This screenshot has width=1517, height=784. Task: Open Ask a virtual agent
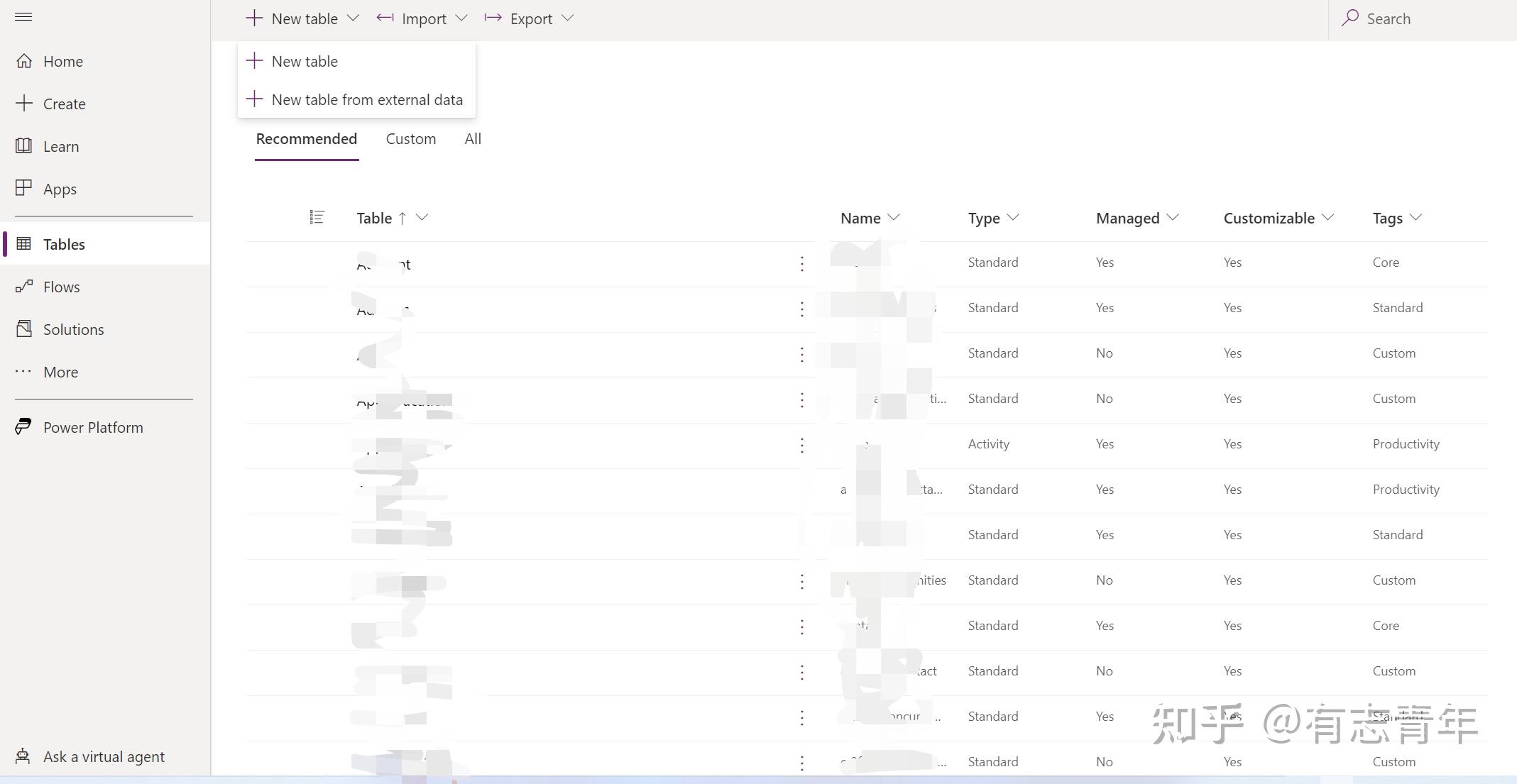click(104, 756)
